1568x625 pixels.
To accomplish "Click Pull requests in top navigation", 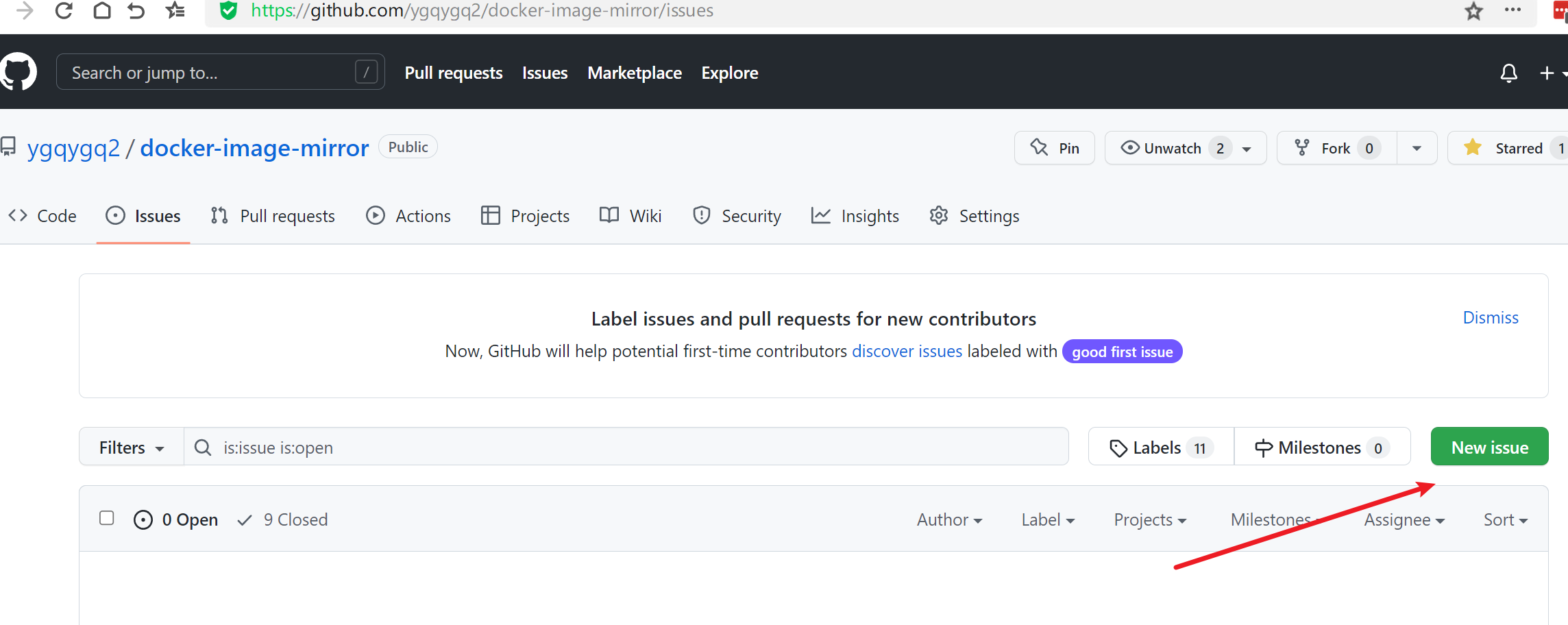I will (454, 73).
